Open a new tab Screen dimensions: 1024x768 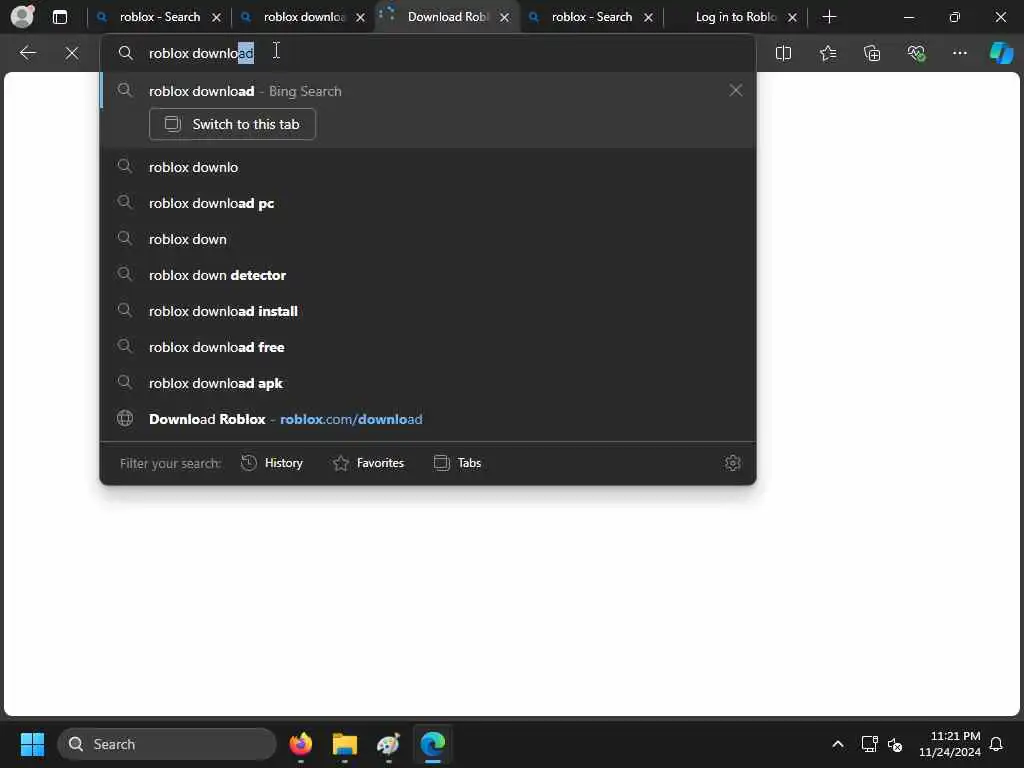click(x=829, y=17)
